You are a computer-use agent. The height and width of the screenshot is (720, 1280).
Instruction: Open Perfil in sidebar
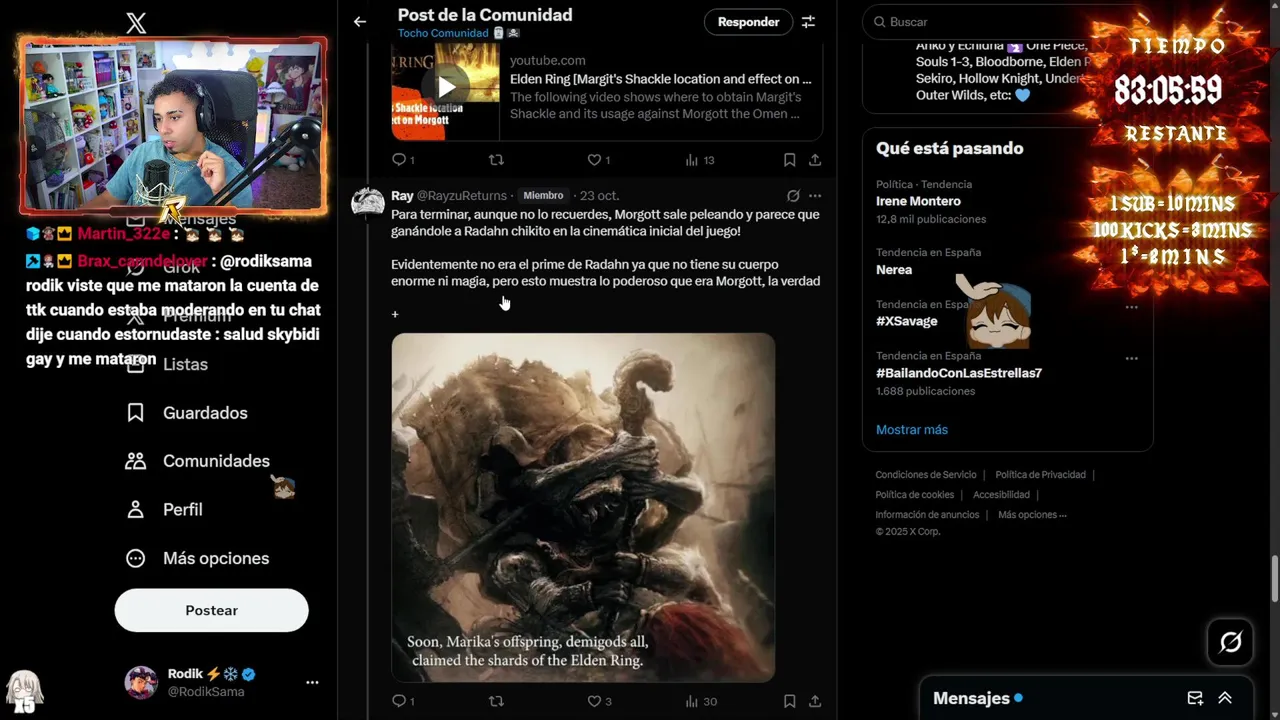pyautogui.click(x=164, y=510)
